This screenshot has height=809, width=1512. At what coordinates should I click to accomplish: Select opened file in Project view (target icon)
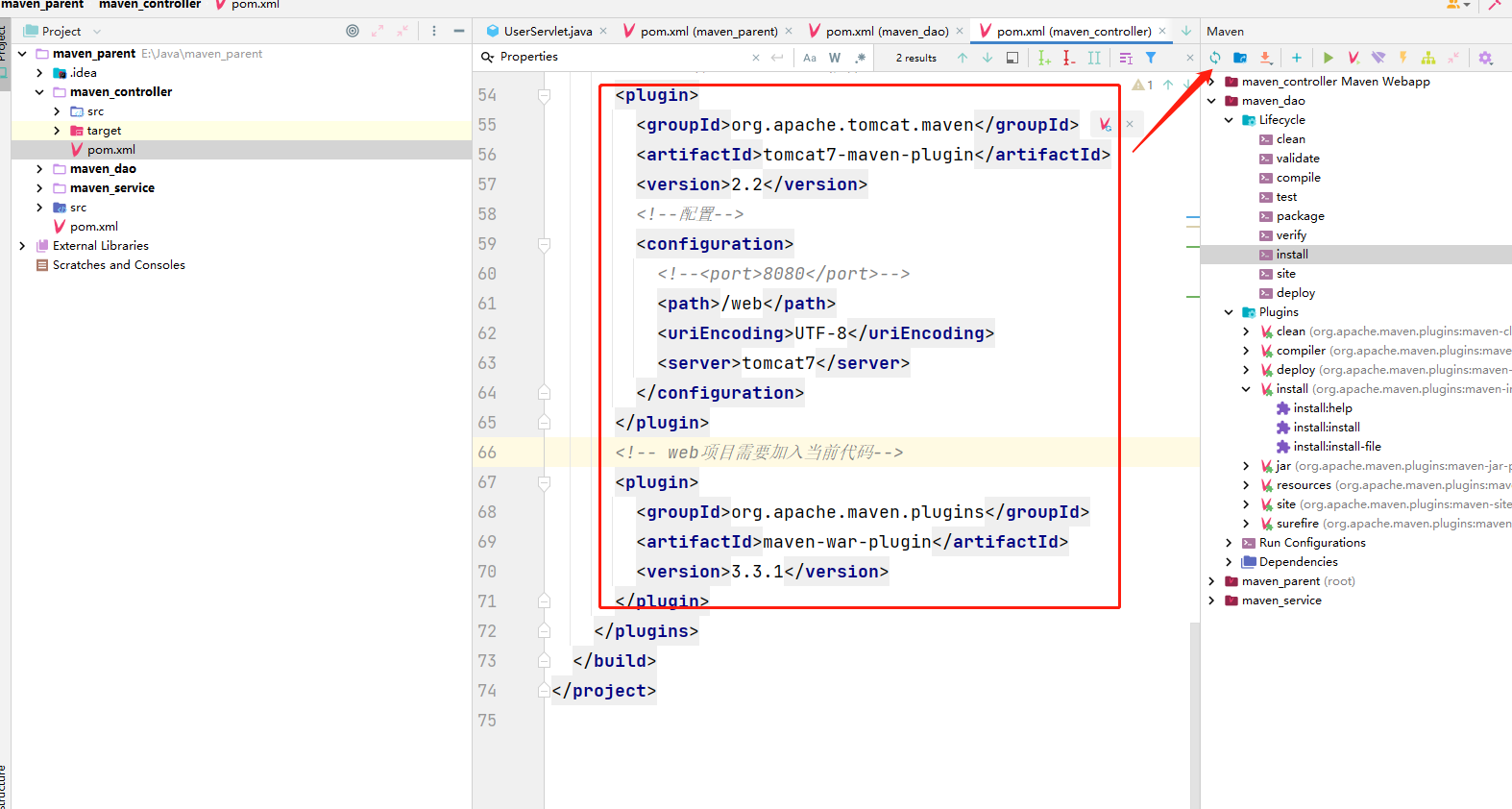(x=353, y=31)
